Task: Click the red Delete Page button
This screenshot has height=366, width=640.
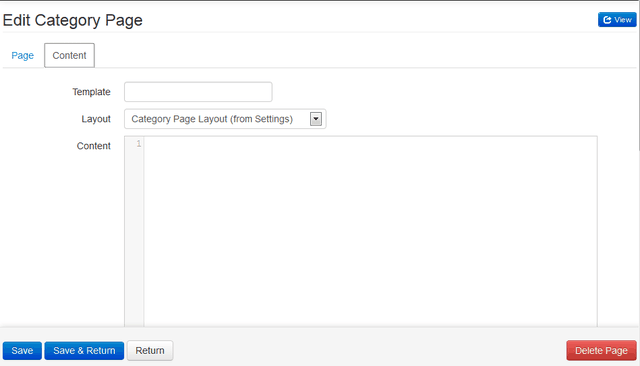Action: pyautogui.click(x=601, y=350)
